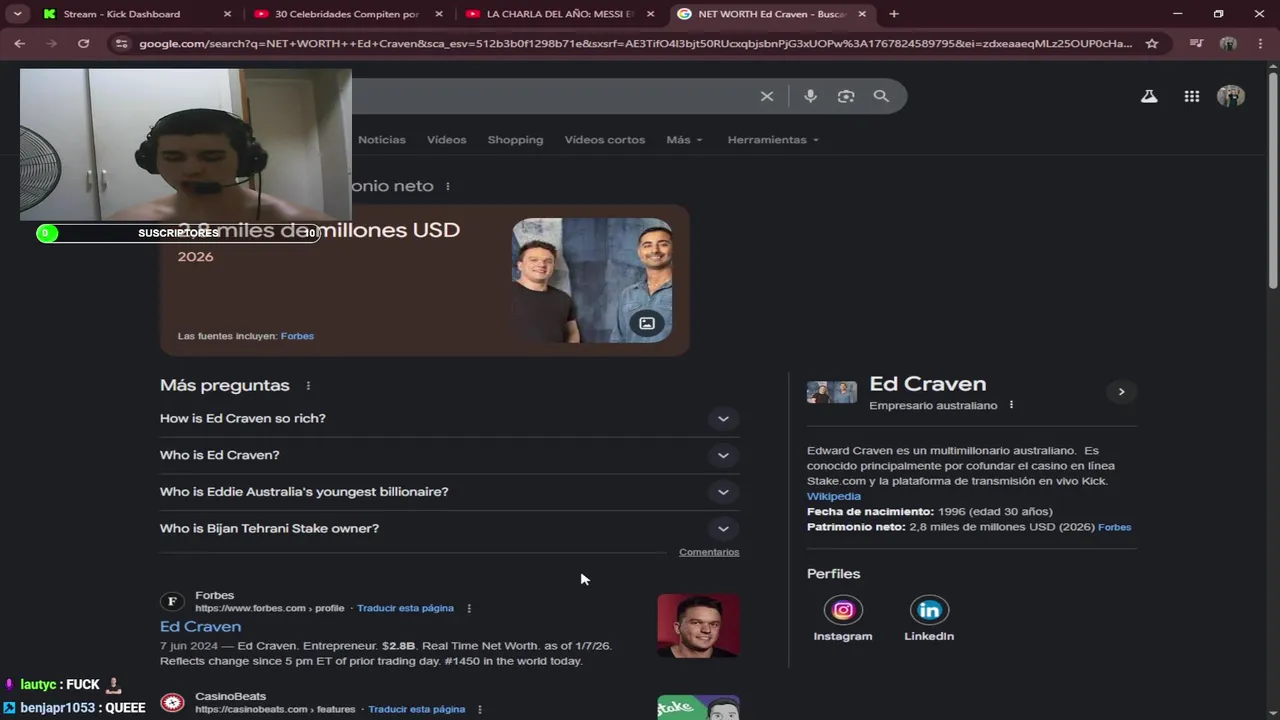Select the Videos search filter
Image resolution: width=1280 pixels, height=720 pixels.
point(447,140)
